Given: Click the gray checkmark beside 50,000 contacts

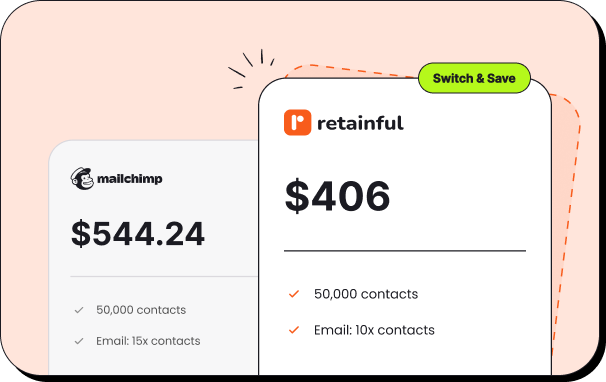Looking at the screenshot, I should click(x=79, y=310).
